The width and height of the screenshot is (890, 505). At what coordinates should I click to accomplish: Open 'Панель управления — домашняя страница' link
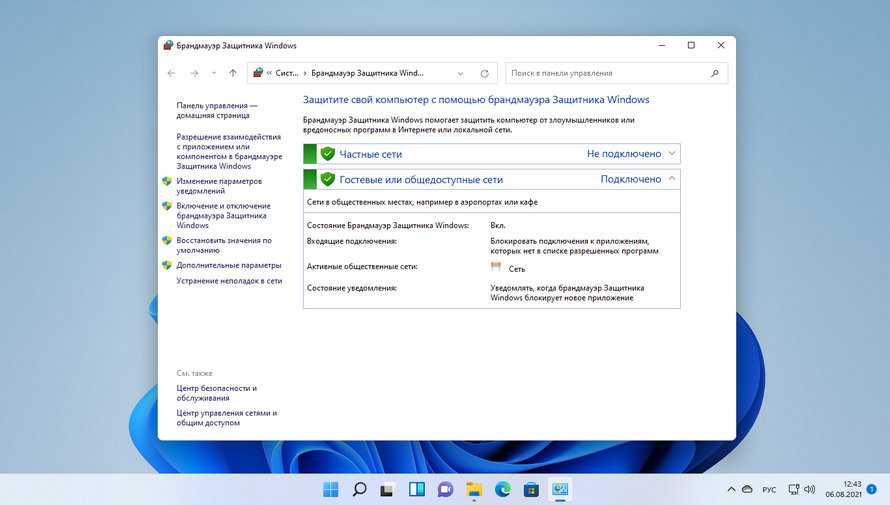217,110
